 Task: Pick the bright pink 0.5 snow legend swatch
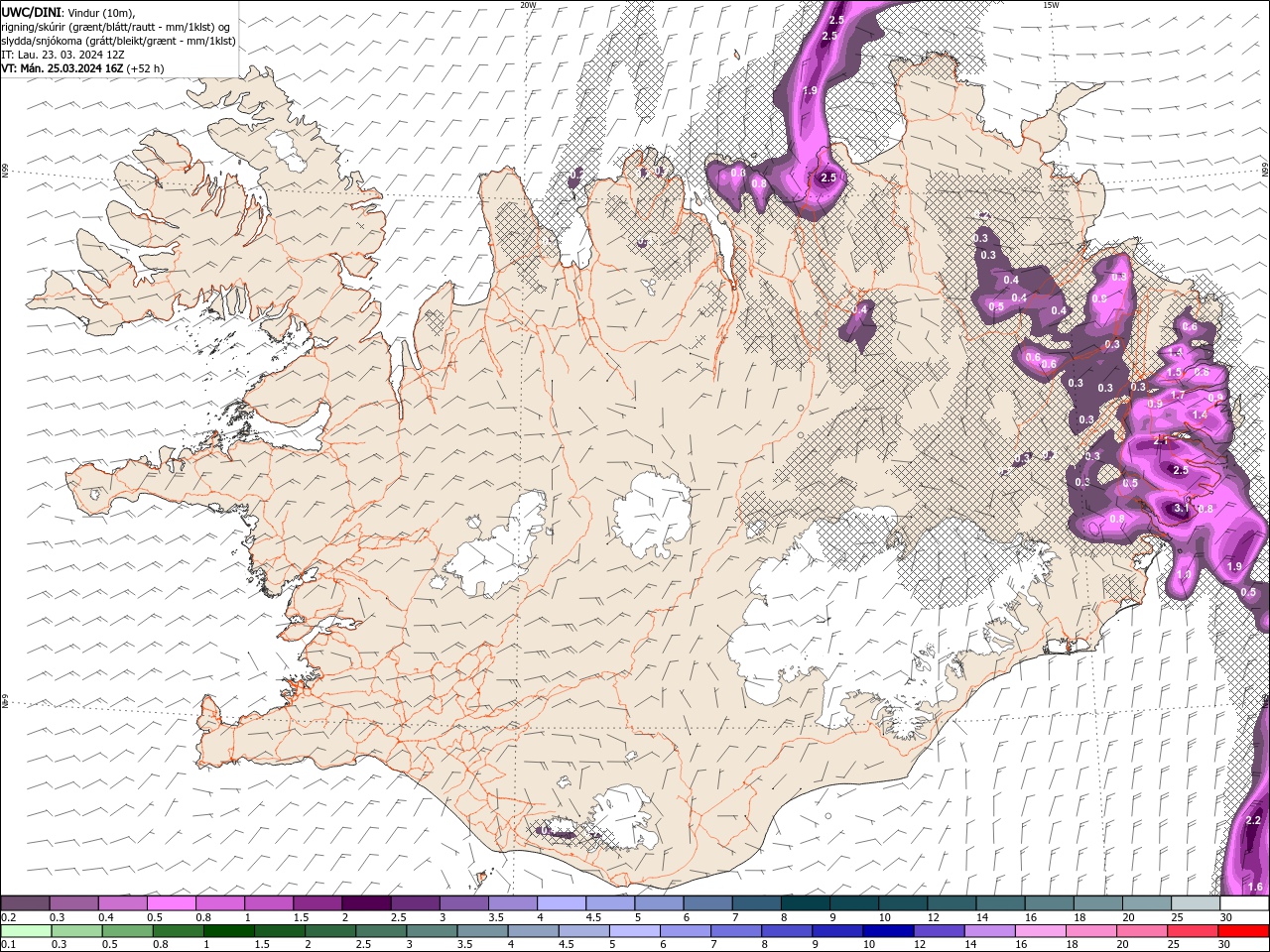point(171,903)
